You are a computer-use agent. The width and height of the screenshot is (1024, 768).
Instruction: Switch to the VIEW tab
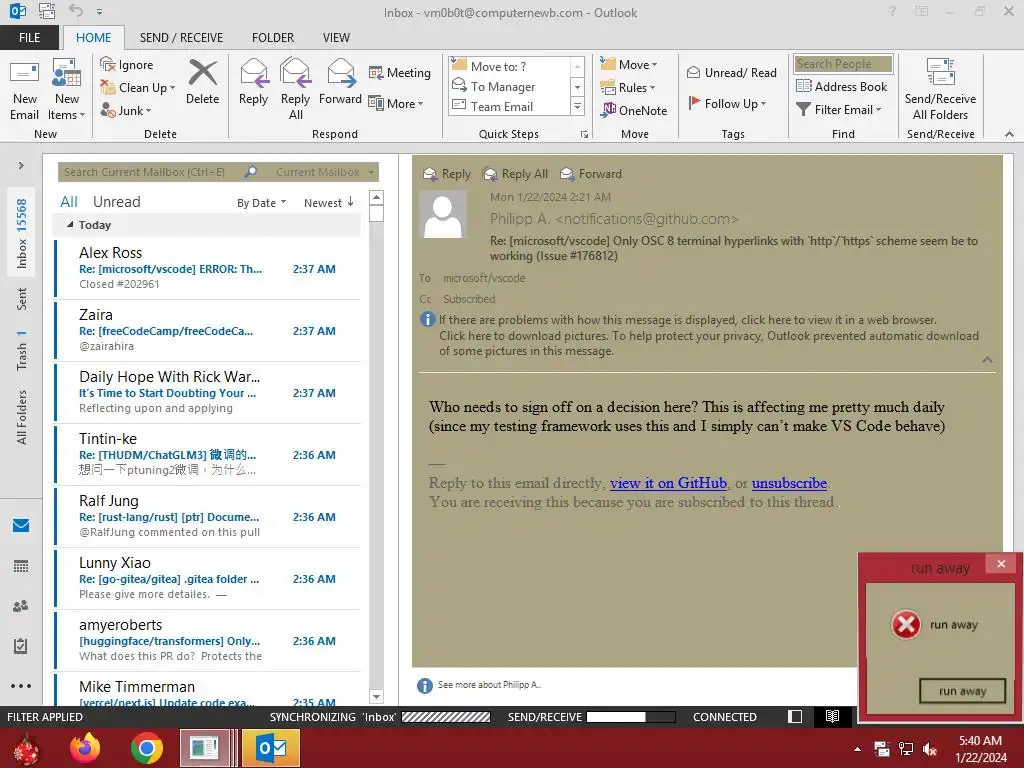(336, 38)
